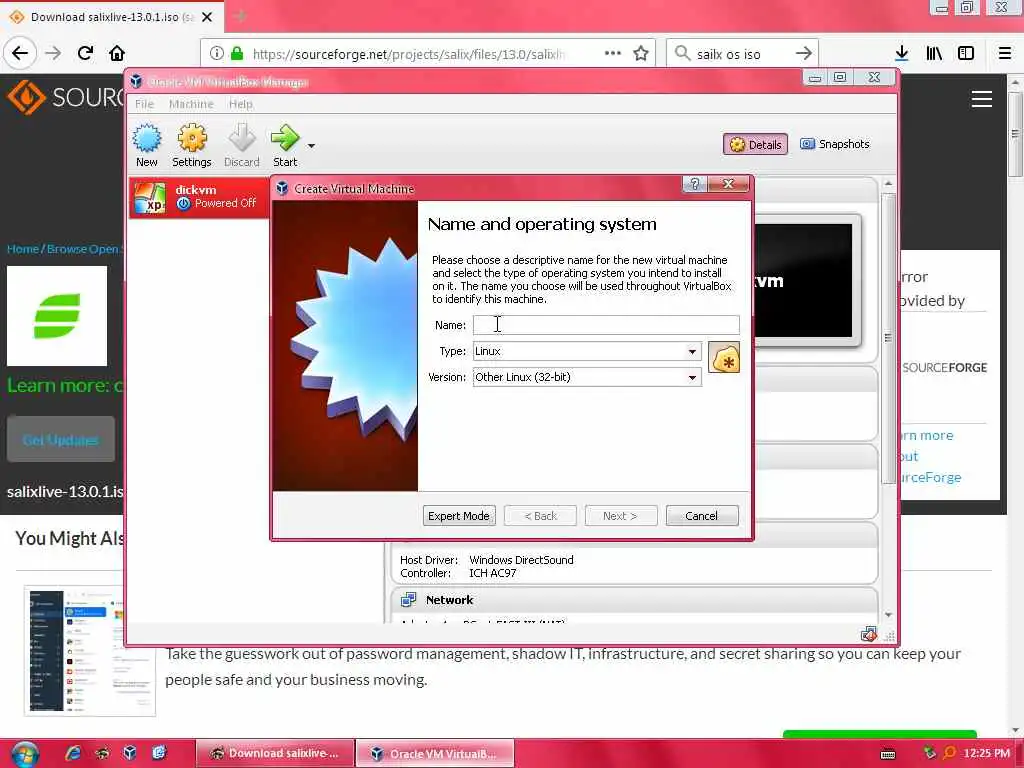Screen dimensions: 1024x768
Task: Click the Get Updates button
Action: [61, 440]
